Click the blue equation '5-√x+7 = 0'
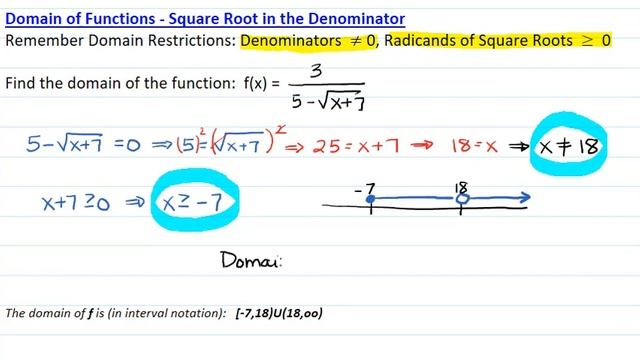 click(83, 144)
